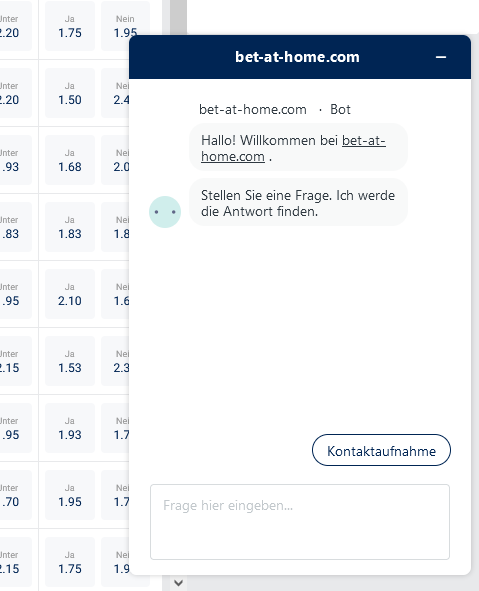Select the Ja 1.75 odds in top row
The width and height of the screenshot is (479, 591).
click(70, 26)
